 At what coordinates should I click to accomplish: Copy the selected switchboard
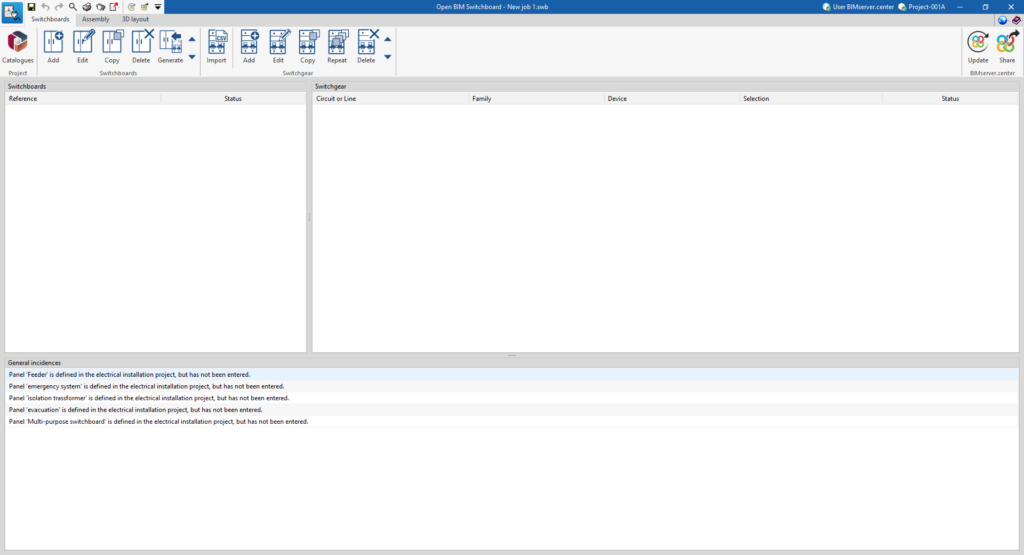pyautogui.click(x=112, y=47)
